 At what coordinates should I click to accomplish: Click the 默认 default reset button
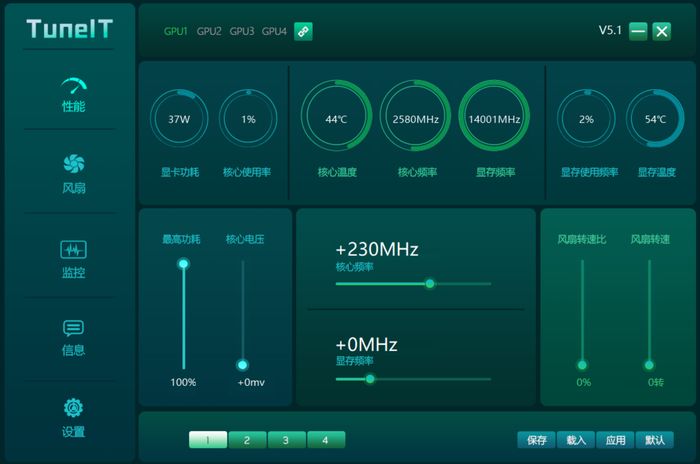[x=655, y=439]
